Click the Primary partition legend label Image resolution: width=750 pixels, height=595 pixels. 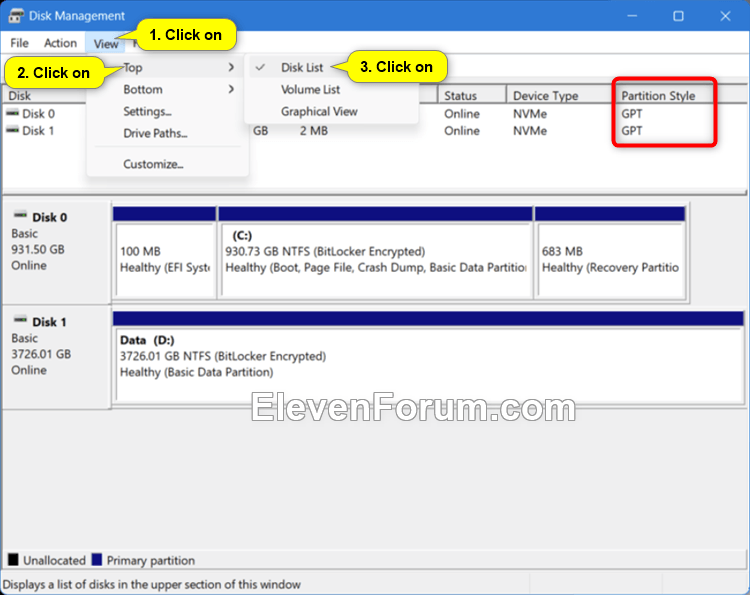coord(151,560)
